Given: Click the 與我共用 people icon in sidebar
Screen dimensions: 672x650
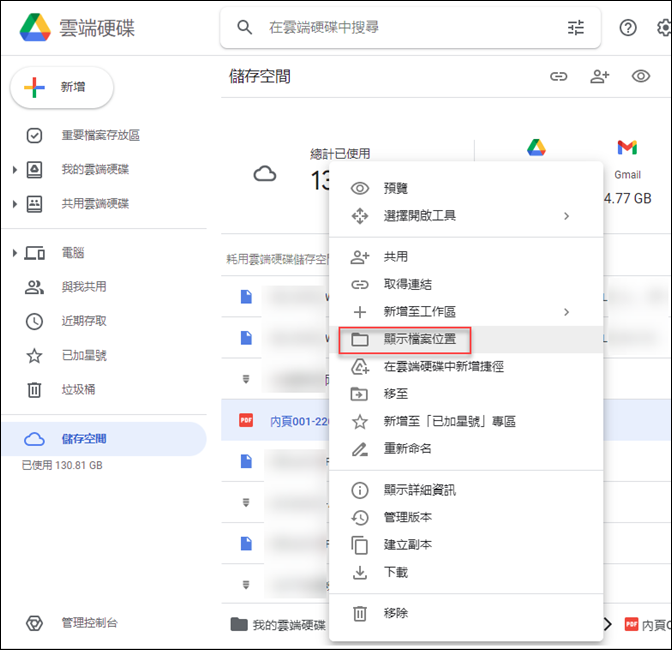Looking at the screenshot, I should point(34,287).
